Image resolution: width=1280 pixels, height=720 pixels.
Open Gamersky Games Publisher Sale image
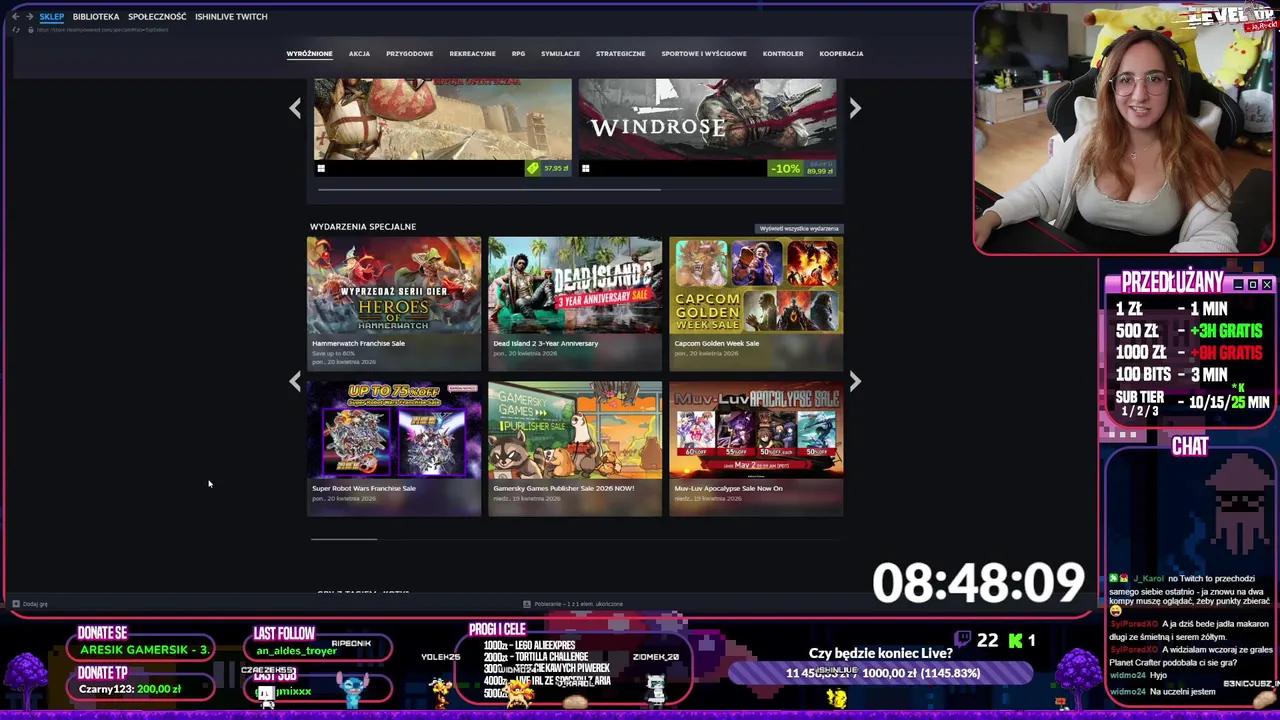coord(575,430)
